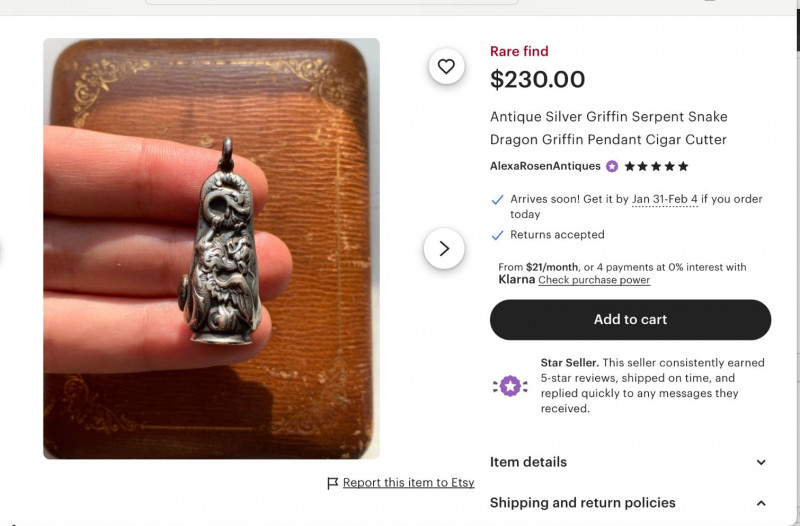Click the checkmark beside Arrives soon
The width and height of the screenshot is (800, 526).
pyautogui.click(x=497, y=199)
